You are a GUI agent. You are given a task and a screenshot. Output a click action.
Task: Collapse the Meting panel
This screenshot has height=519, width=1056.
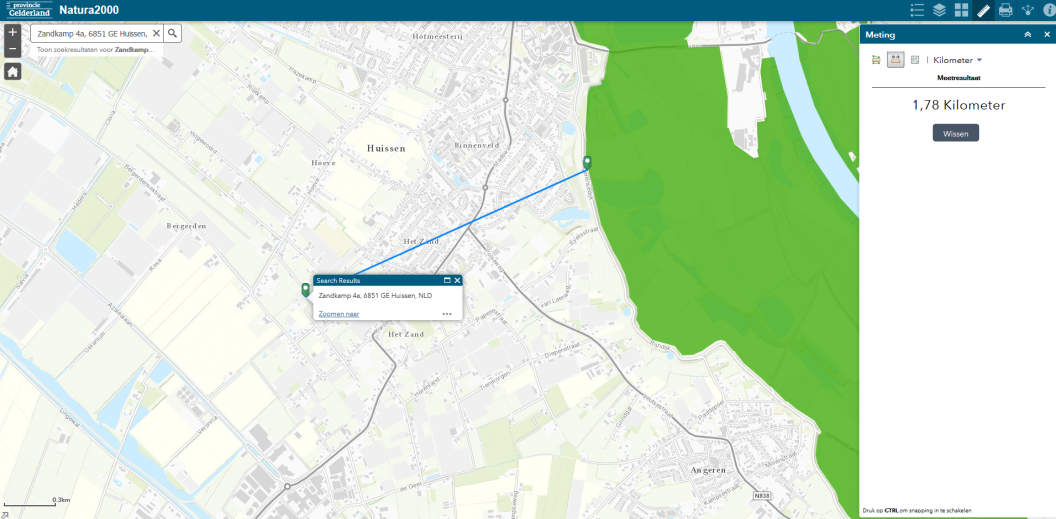point(1028,34)
